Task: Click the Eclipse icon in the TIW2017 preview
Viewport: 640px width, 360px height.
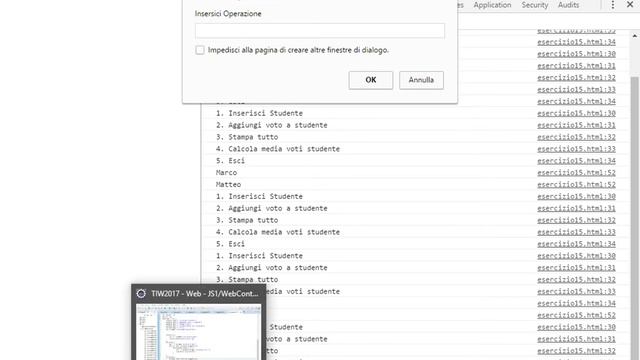Action: pyautogui.click(x=141, y=293)
